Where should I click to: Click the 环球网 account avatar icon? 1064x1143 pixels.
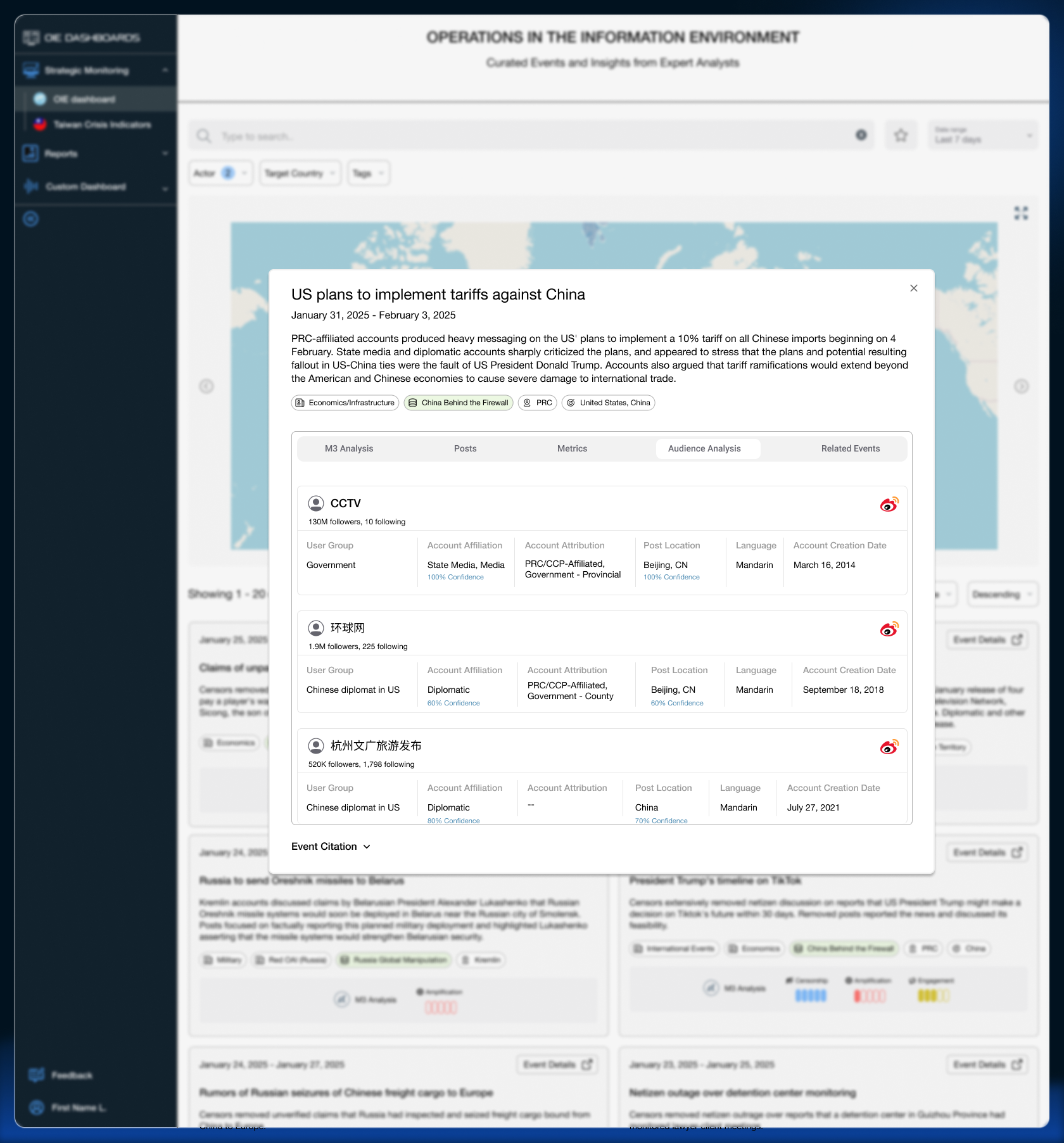(315, 628)
